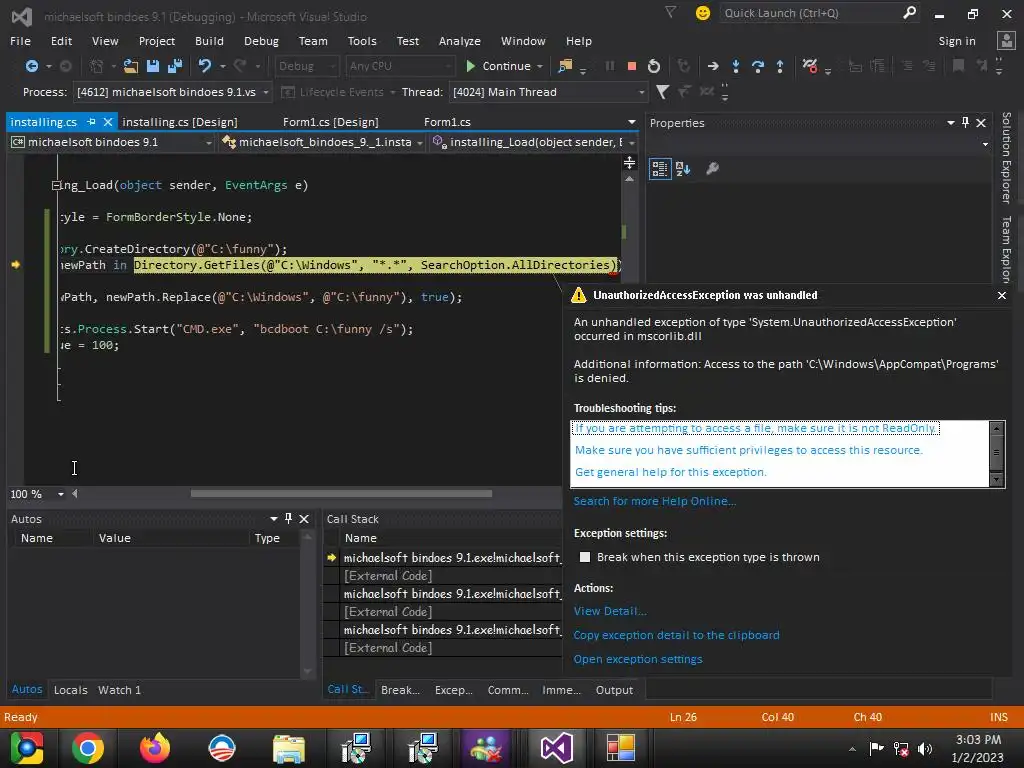Screen dimensions: 1024x768
Task: Click the Step Out icon
Action: pos(780,66)
